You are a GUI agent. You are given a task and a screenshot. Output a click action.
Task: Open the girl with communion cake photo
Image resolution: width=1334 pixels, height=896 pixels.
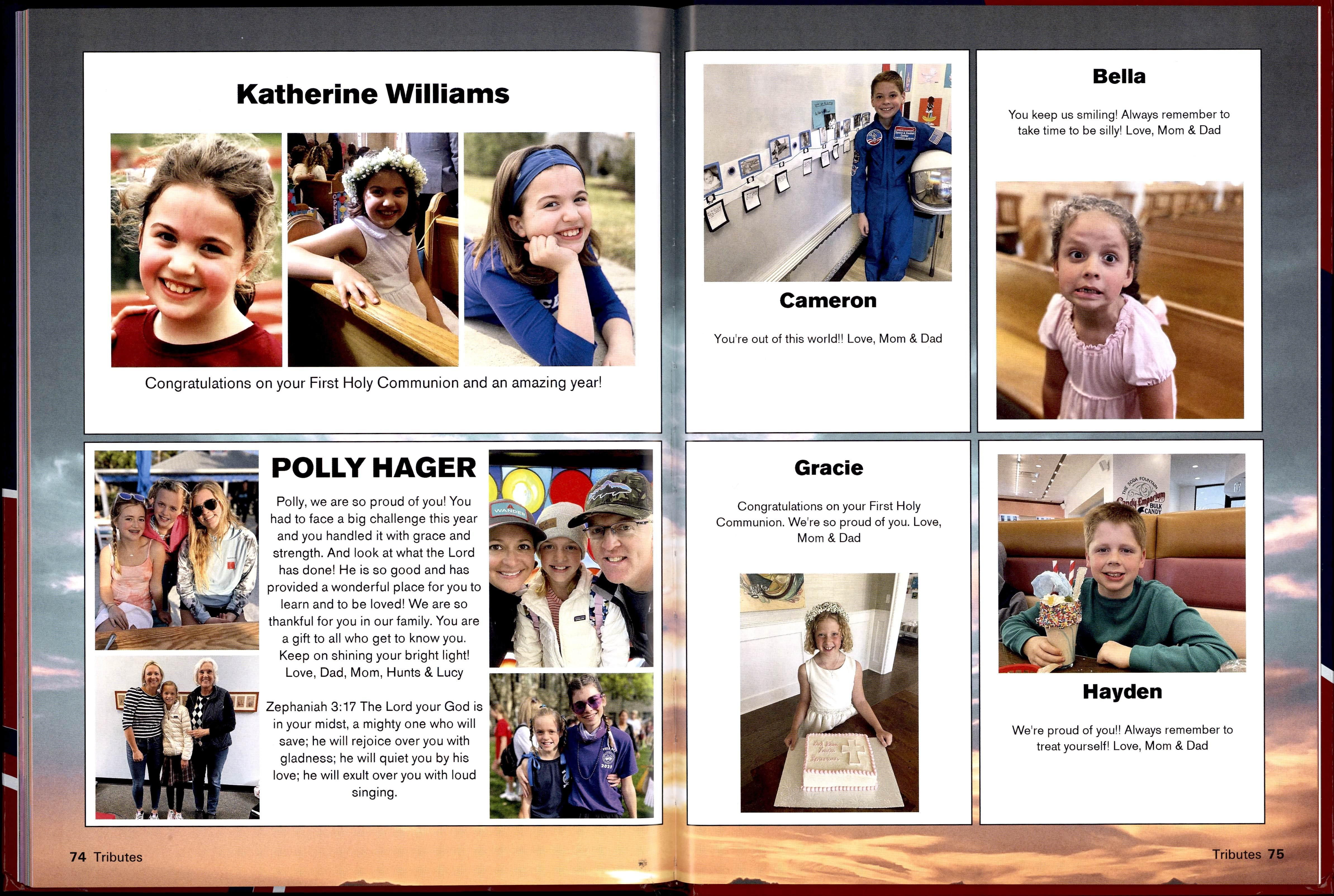(x=829, y=693)
